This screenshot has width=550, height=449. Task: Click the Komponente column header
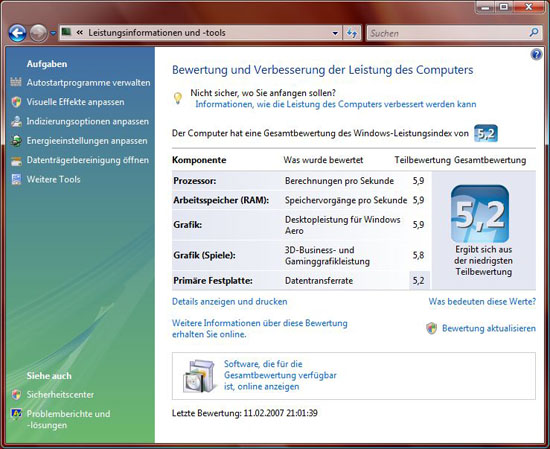click(199, 160)
